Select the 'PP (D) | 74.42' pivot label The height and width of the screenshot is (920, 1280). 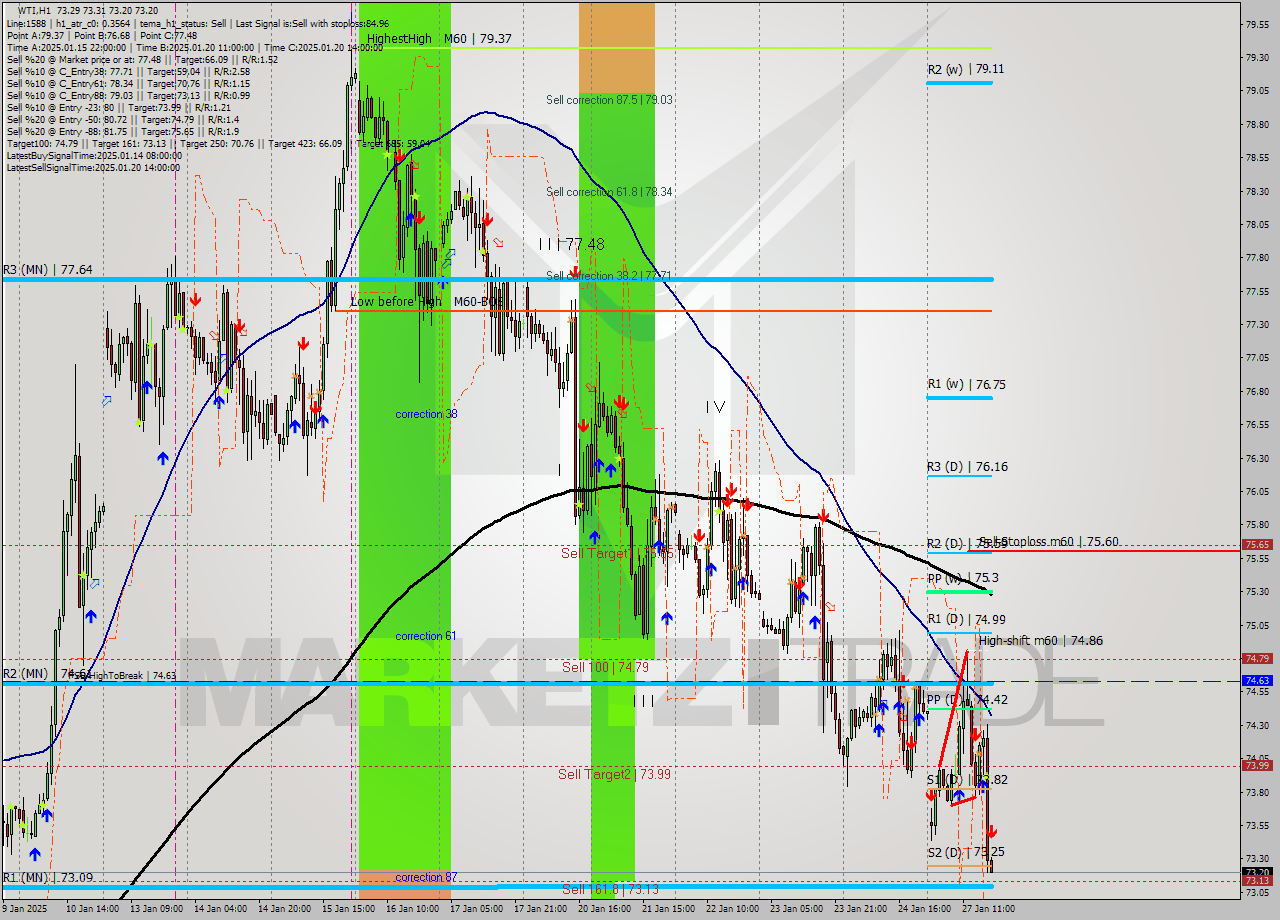point(967,700)
